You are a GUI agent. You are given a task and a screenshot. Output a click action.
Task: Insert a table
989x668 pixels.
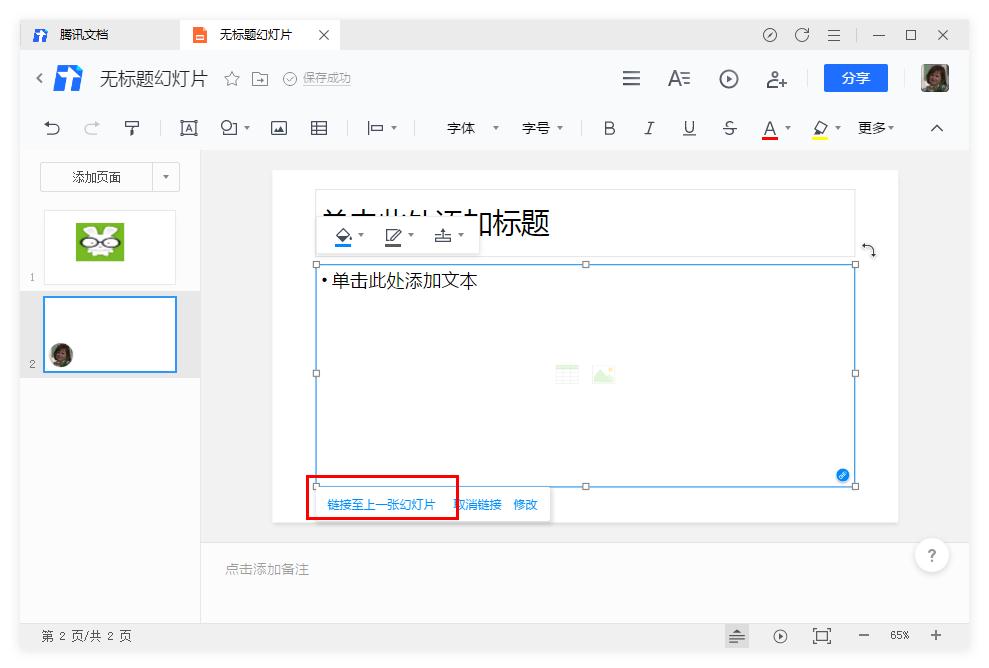(x=318, y=128)
